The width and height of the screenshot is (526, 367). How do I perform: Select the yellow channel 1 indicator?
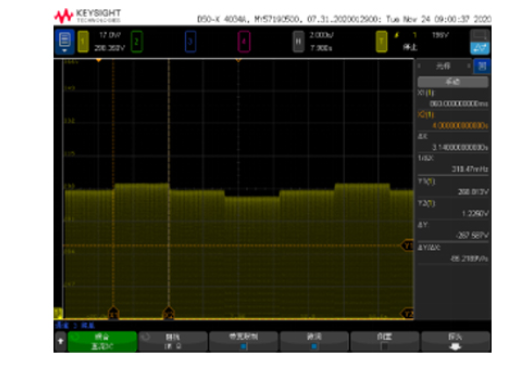tap(83, 42)
